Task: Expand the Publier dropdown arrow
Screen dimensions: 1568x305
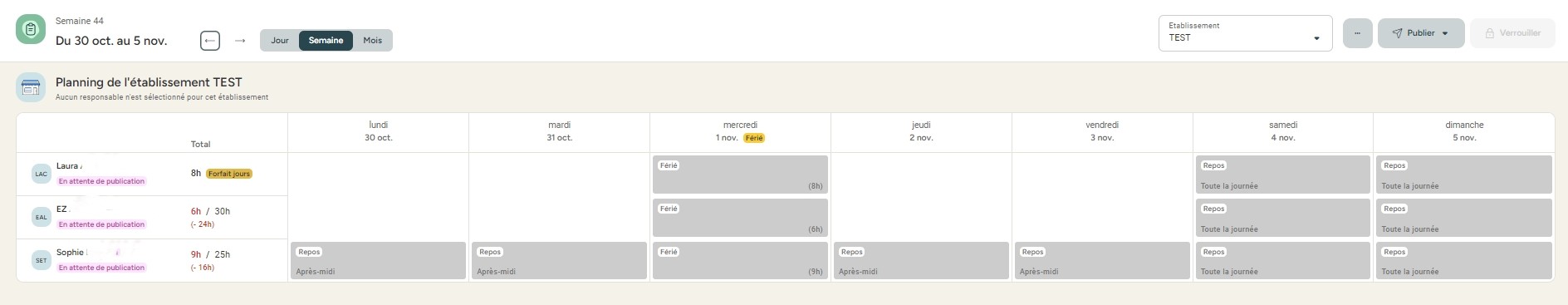Action: click(1445, 33)
